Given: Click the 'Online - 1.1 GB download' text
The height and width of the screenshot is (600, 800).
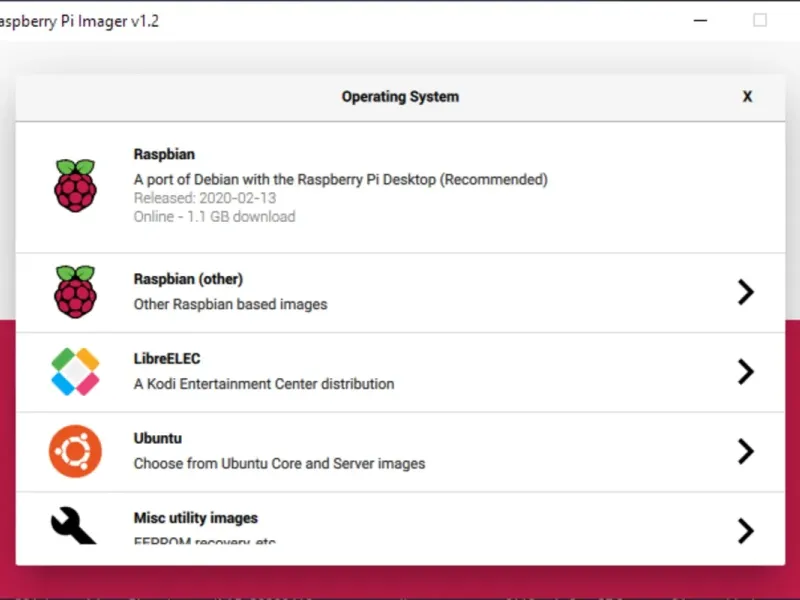Looking at the screenshot, I should click(x=214, y=216).
